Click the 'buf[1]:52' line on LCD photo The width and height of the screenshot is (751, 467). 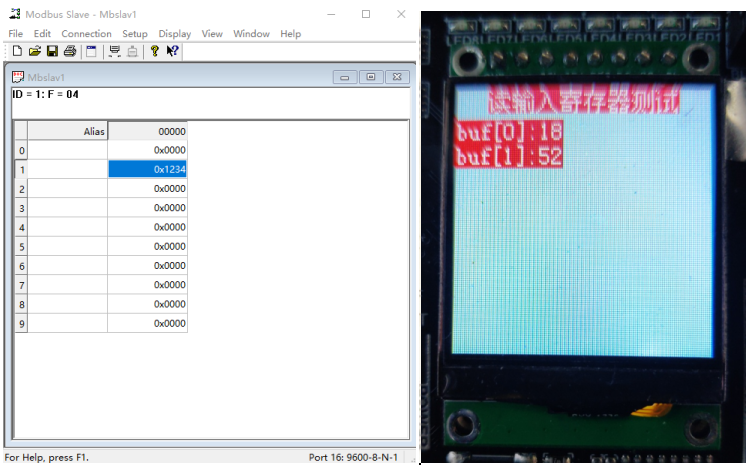(509, 156)
